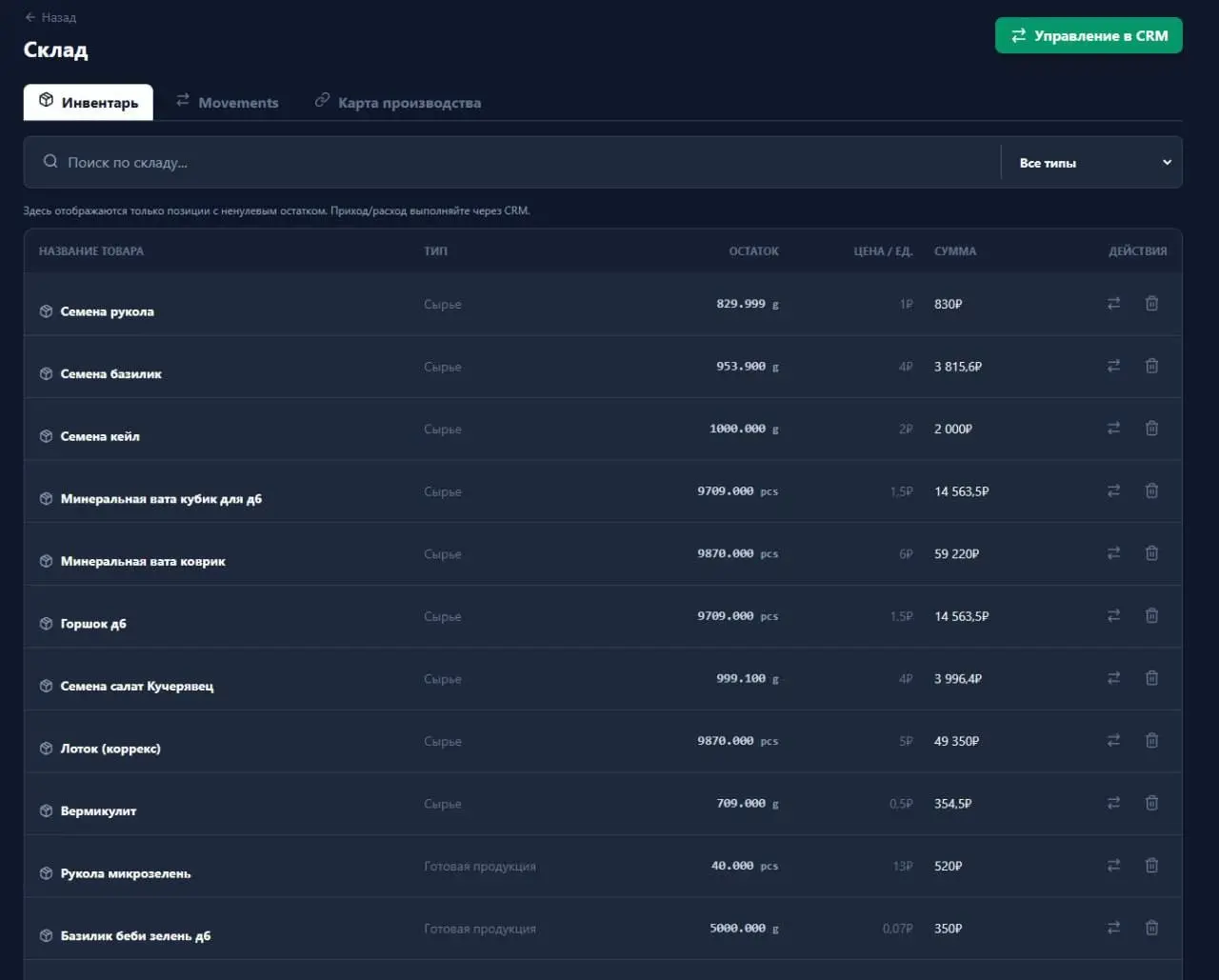Viewport: 1219px width, 980px height.
Task: Click movement icon for Лоток (коррекс)
Action: click(1113, 741)
